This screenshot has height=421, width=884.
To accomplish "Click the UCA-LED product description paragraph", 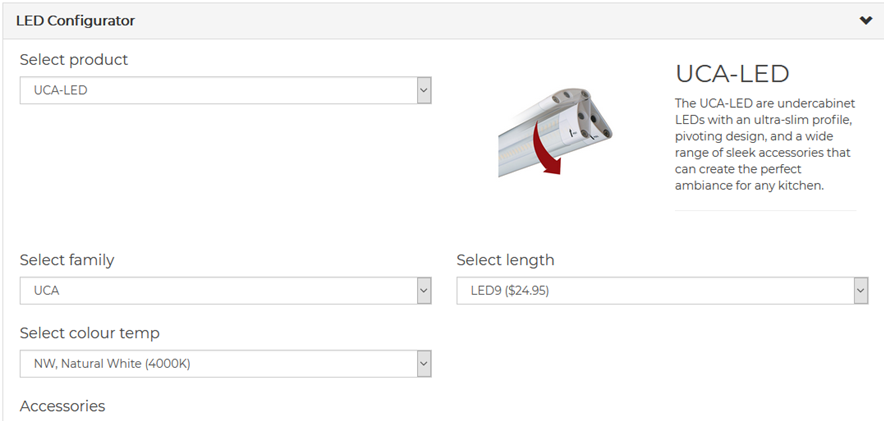I will (x=765, y=145).
